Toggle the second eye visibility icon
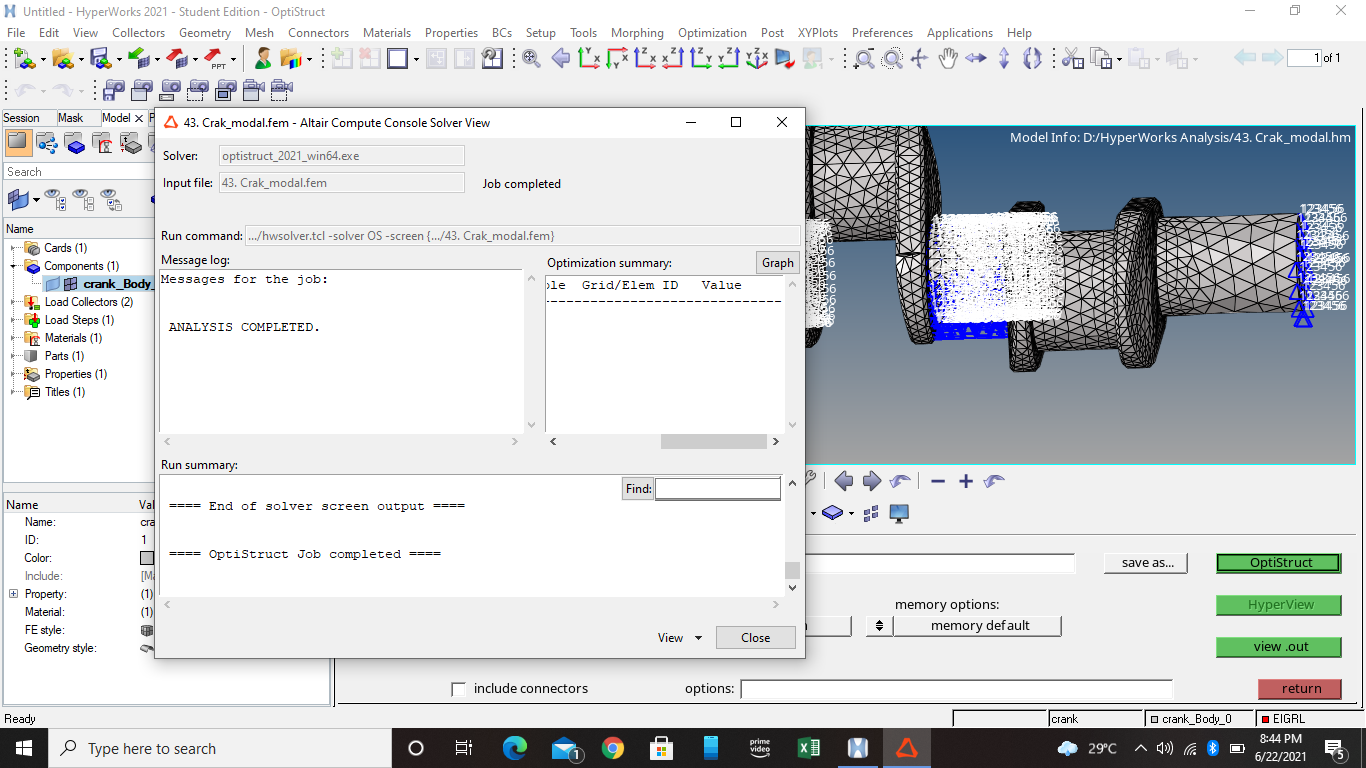This screenshot has width=1366, height=768. tap(81, 199)
